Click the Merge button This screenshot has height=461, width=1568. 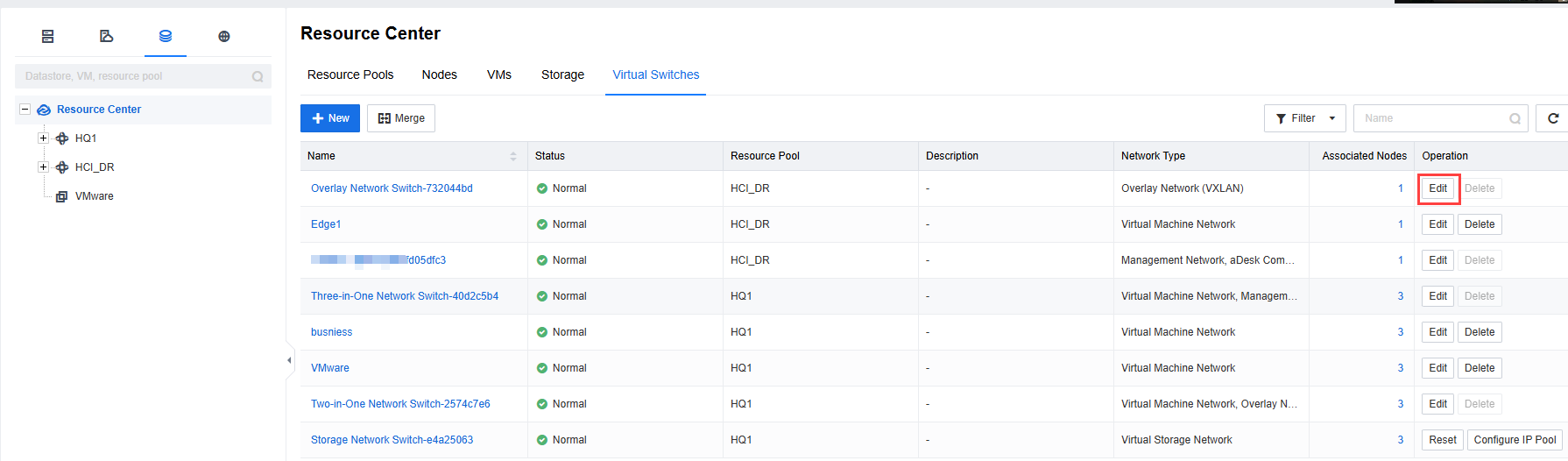tap(401, 118)
